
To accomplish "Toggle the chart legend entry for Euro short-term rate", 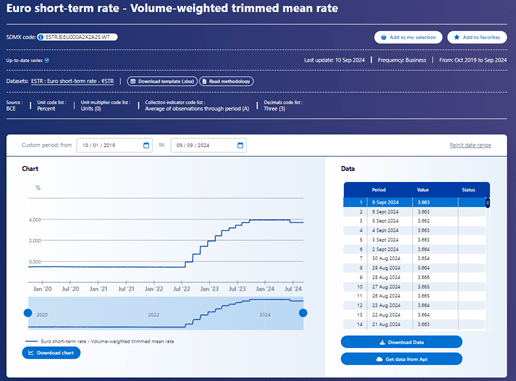I will (100, 341).
